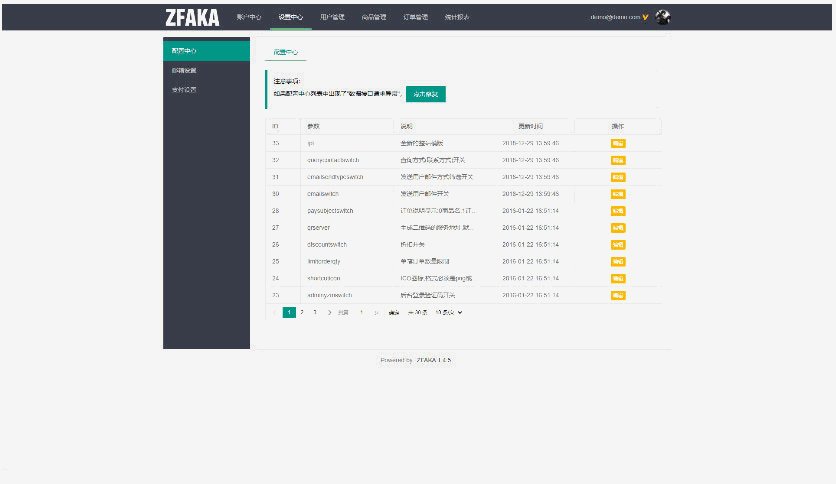Open the 商品管理 navigation item
The image size is (836, 484).
(x=374, y=17)
